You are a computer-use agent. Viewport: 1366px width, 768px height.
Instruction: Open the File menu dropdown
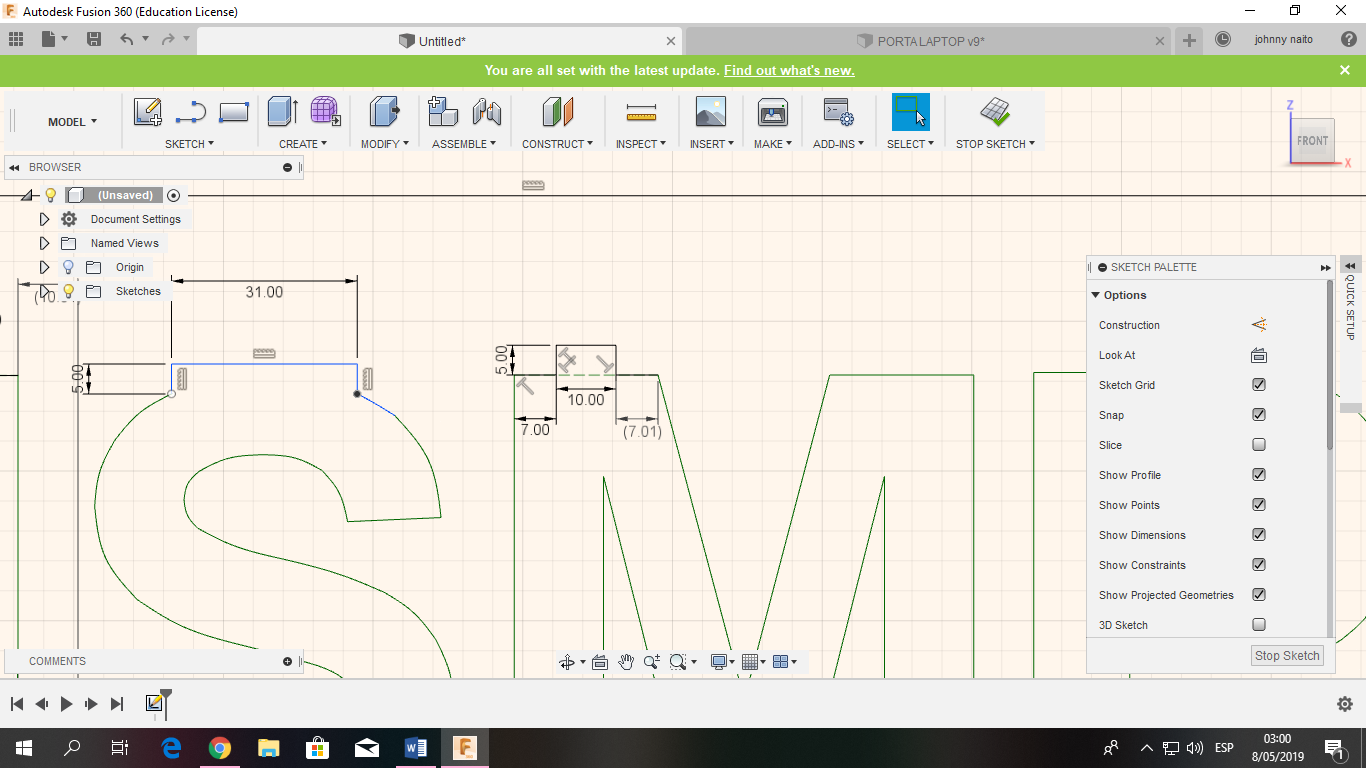(x=54, y=39)
